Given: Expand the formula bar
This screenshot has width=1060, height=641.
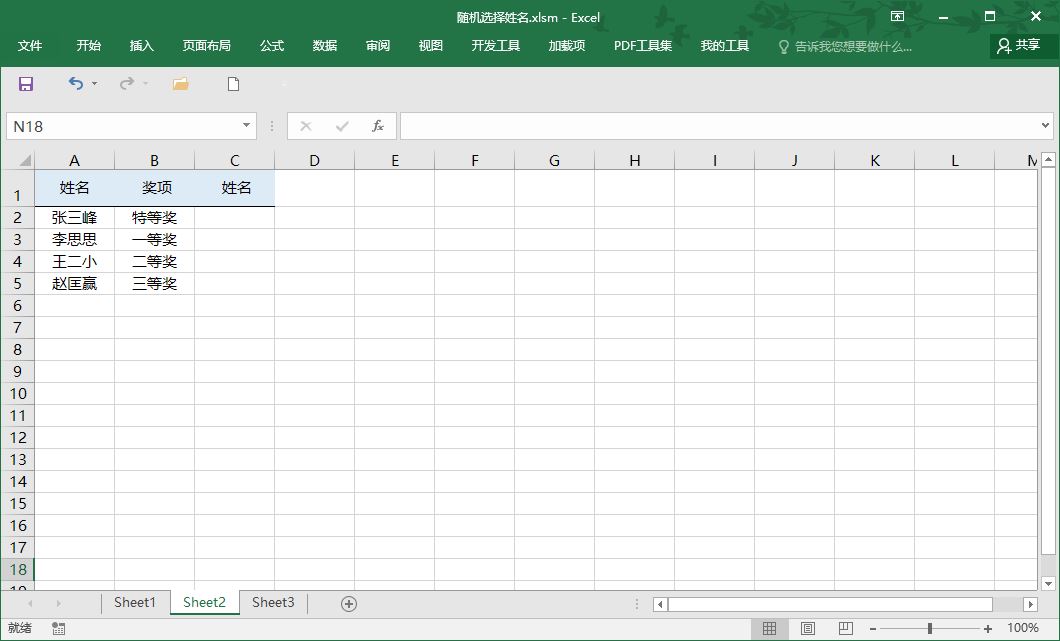Looking at the screenshot, I should [1045, 126].
